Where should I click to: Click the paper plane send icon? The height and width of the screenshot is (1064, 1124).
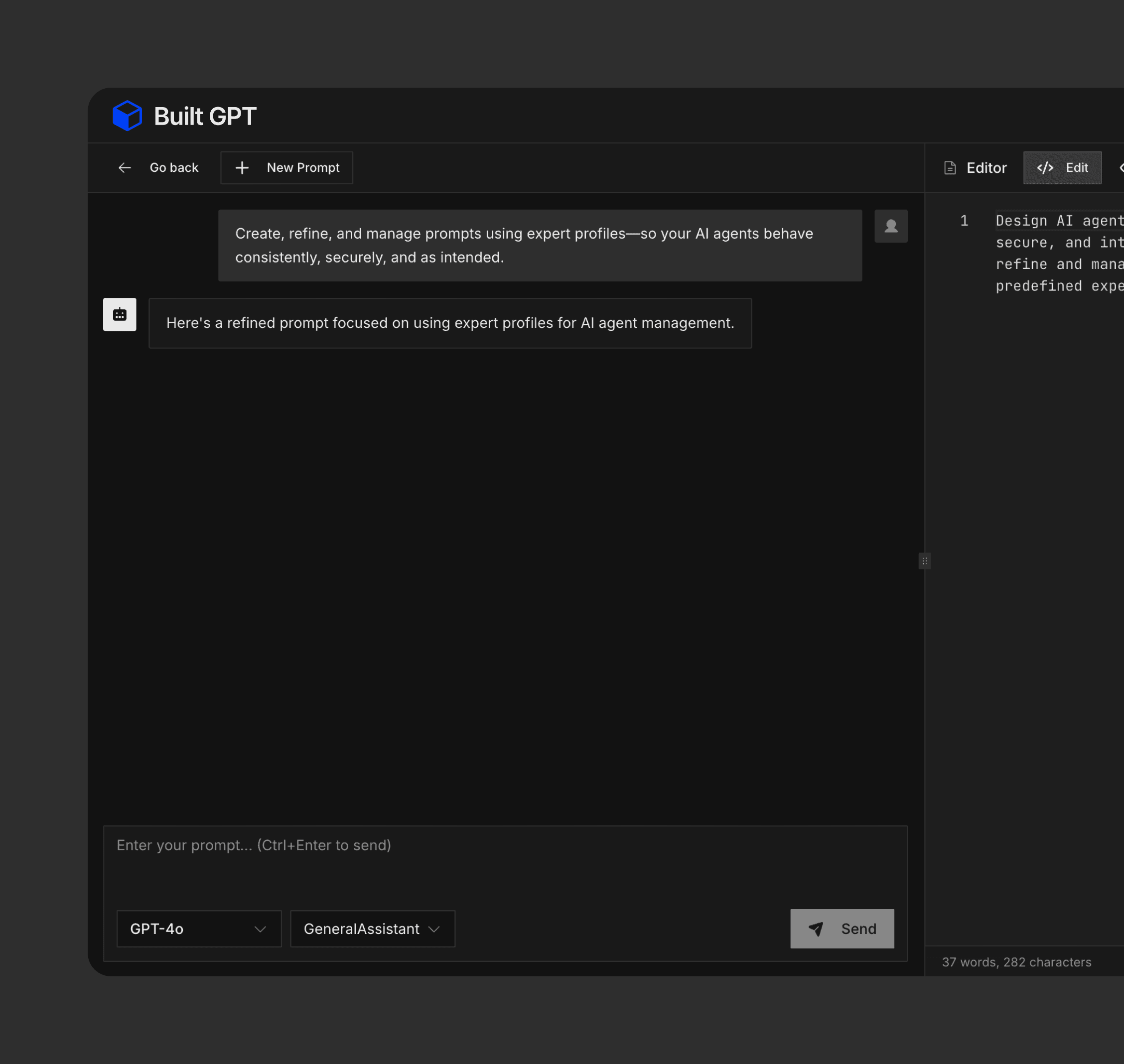816,929
